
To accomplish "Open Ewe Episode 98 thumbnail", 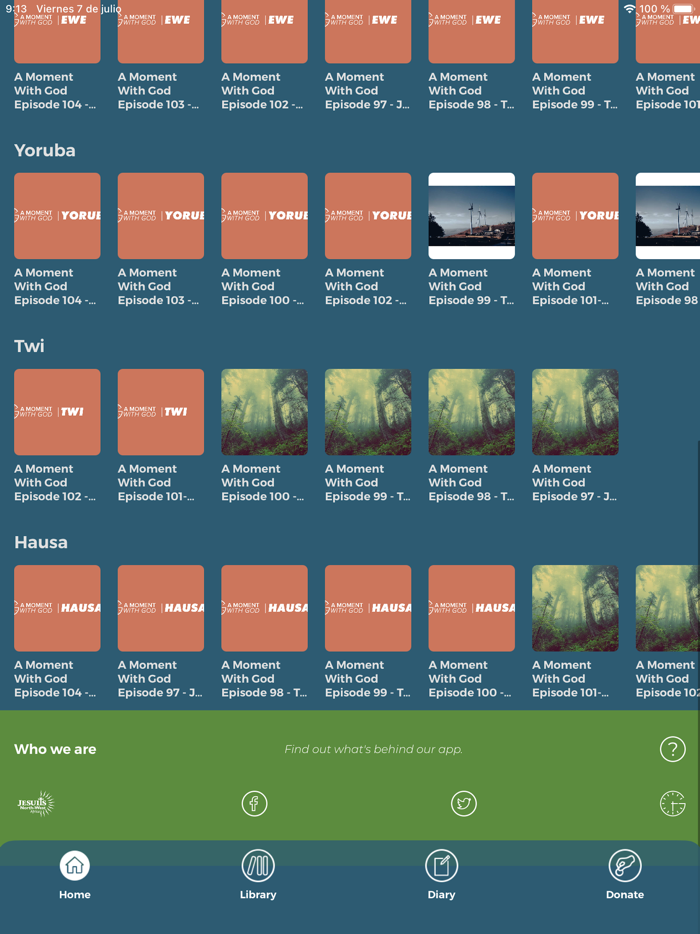I will (472, 32).
